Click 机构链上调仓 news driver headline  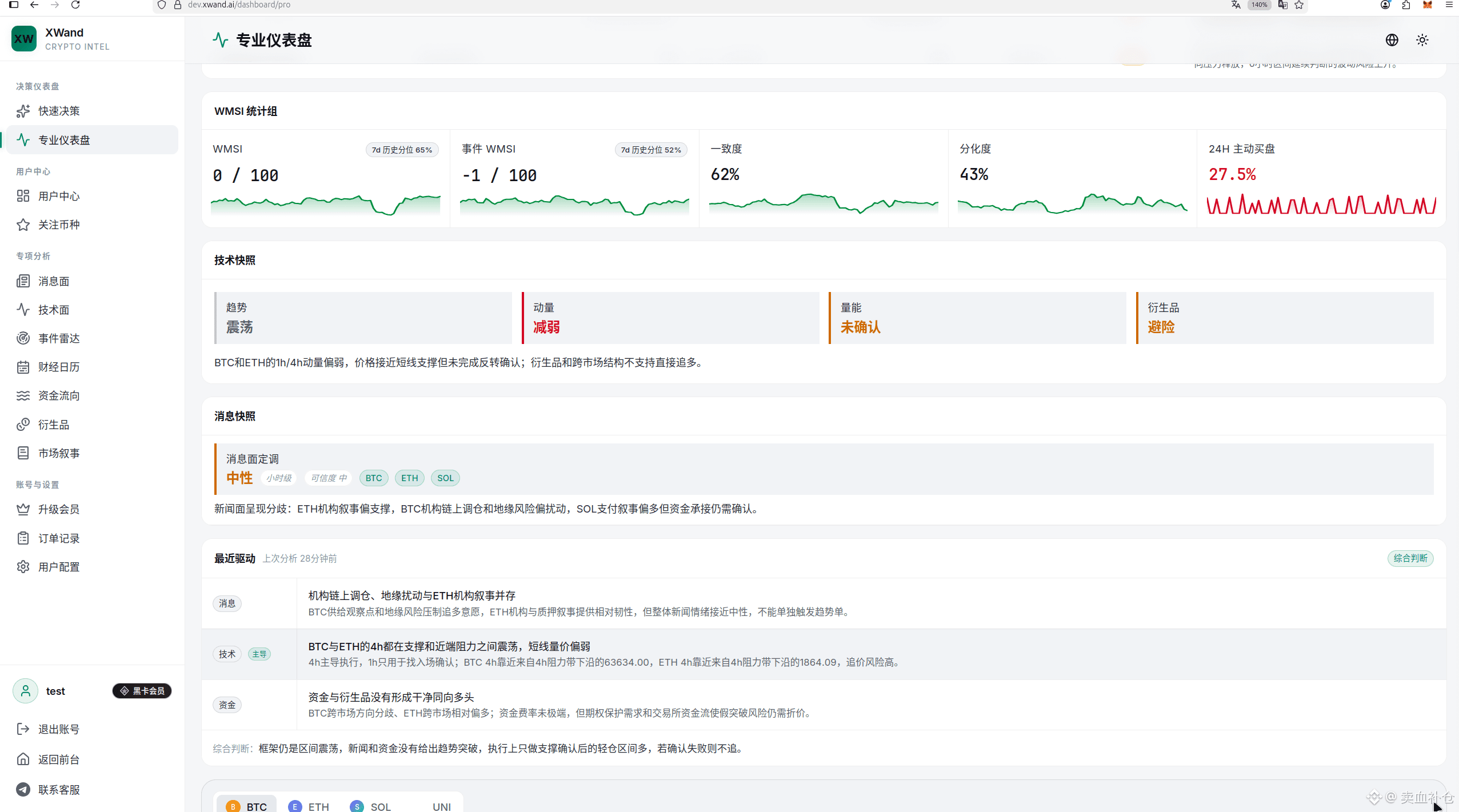click(412, 595)
